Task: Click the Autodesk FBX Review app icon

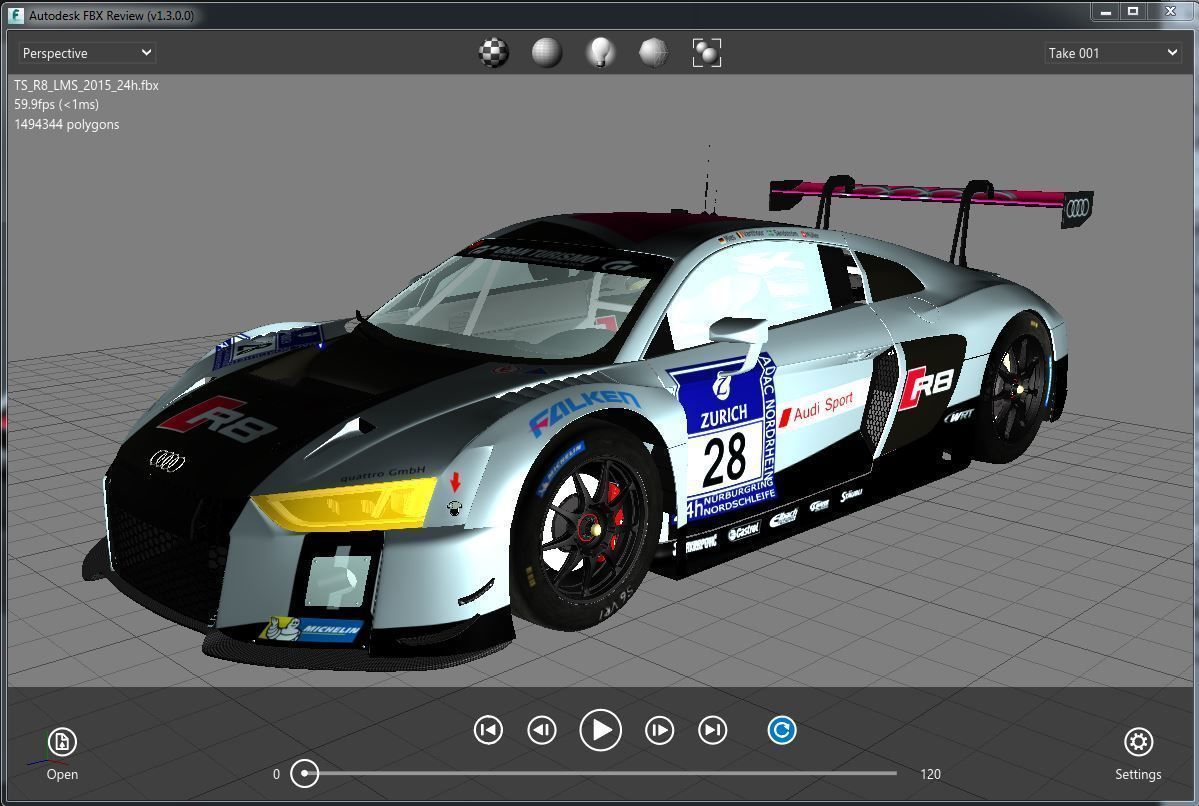Action: [x=15, y=15]
